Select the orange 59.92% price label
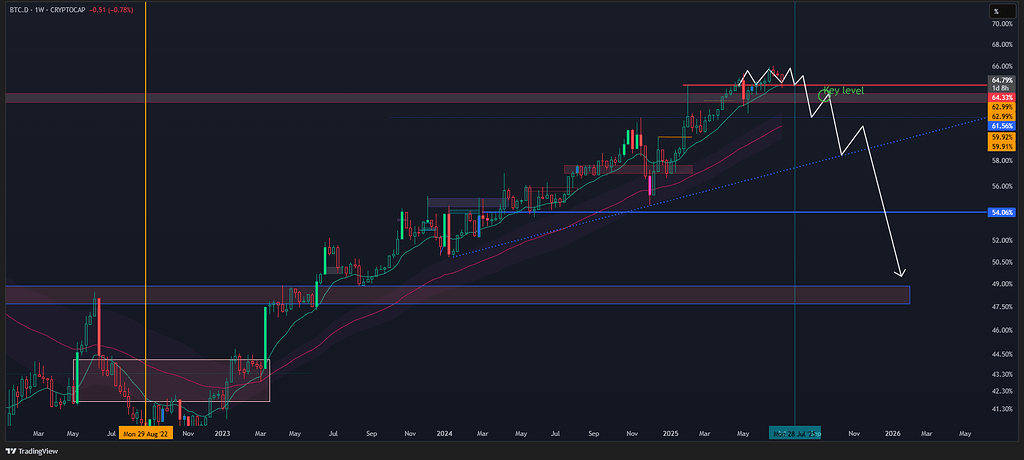The image size is (1024, 460). coord(1002,137)
